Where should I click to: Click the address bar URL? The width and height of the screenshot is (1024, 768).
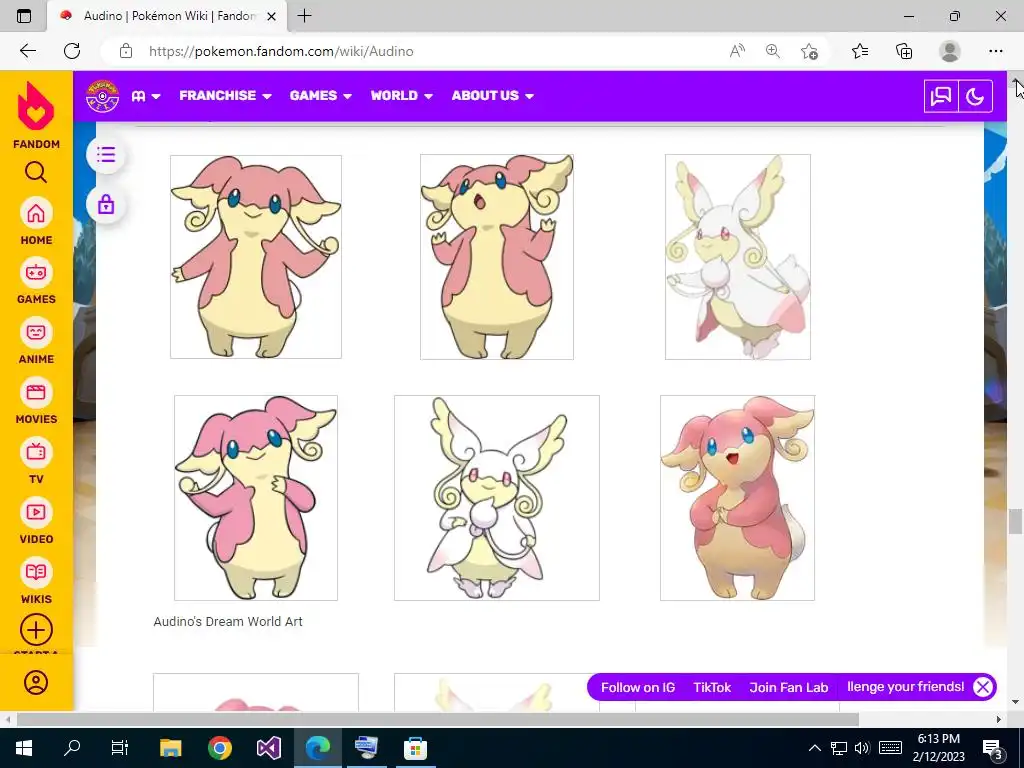click(281, 51)
